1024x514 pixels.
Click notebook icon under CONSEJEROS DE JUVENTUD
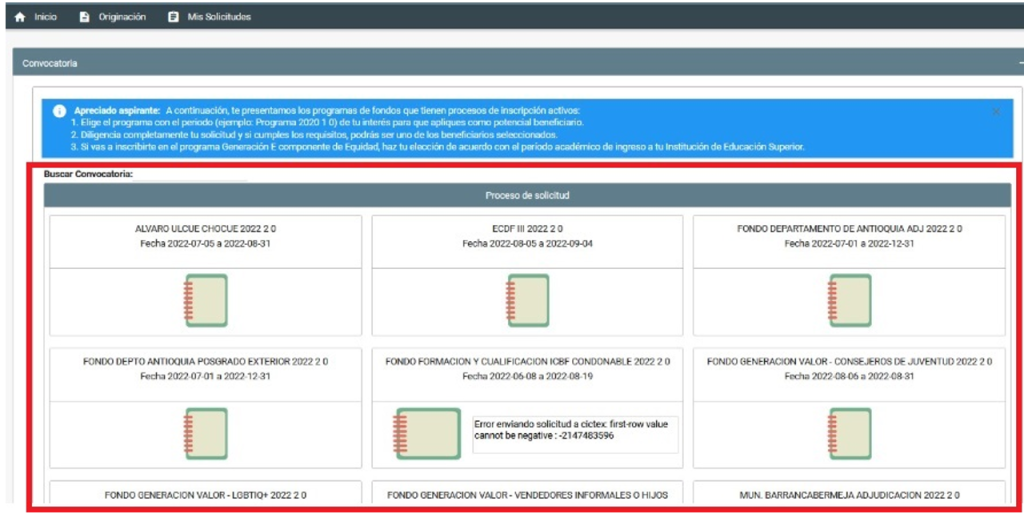[x=849, y=433]
